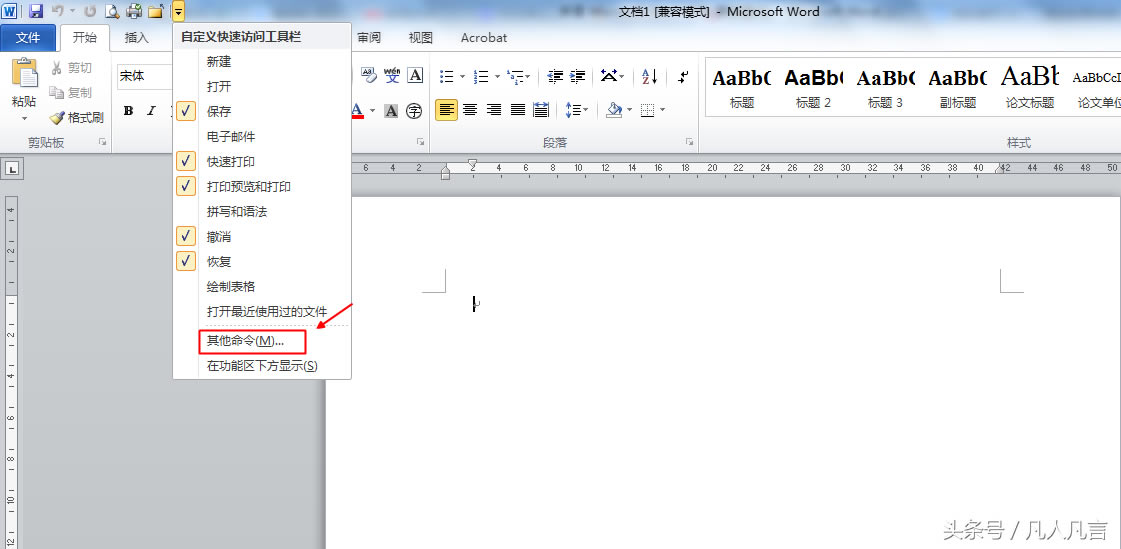Viewport: 1121px width, 549px height.
Task: Click the Print Preview magnifier icon
Action: [112, 11]
